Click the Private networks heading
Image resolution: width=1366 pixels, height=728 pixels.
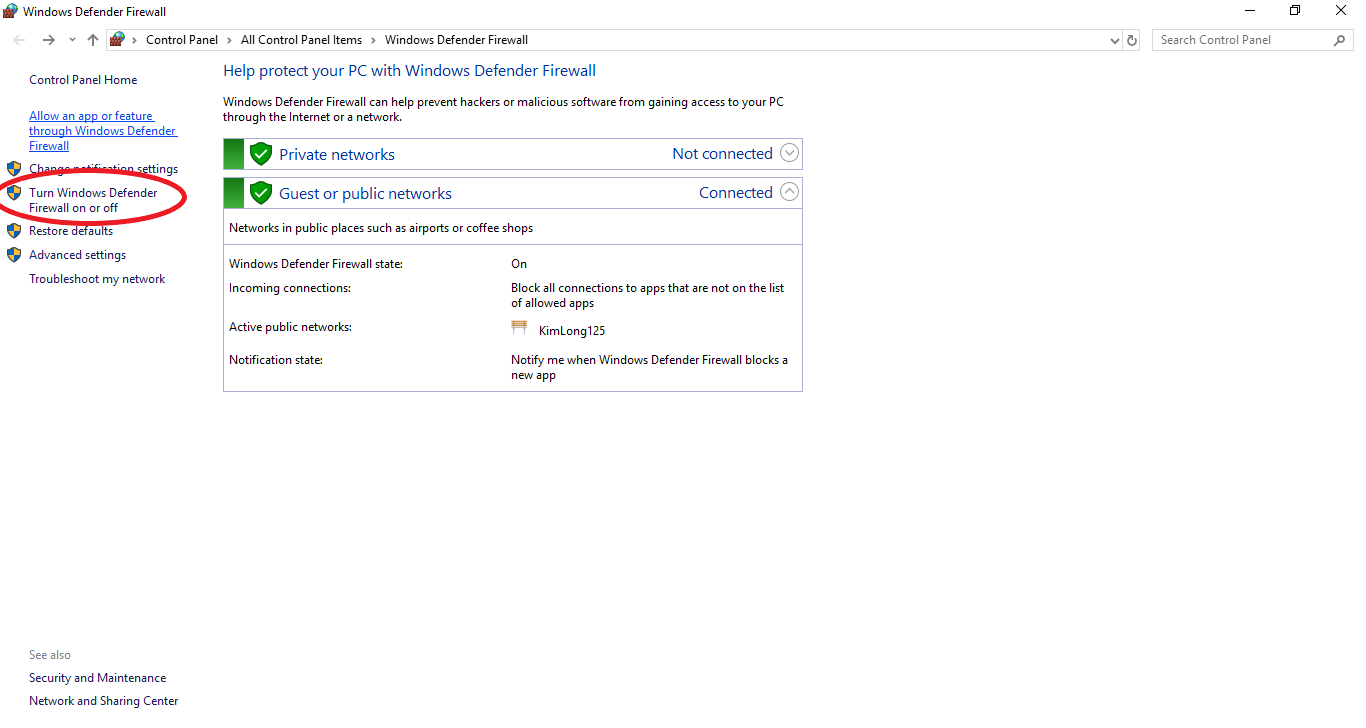pyautogui.click(x=337, y=154)
